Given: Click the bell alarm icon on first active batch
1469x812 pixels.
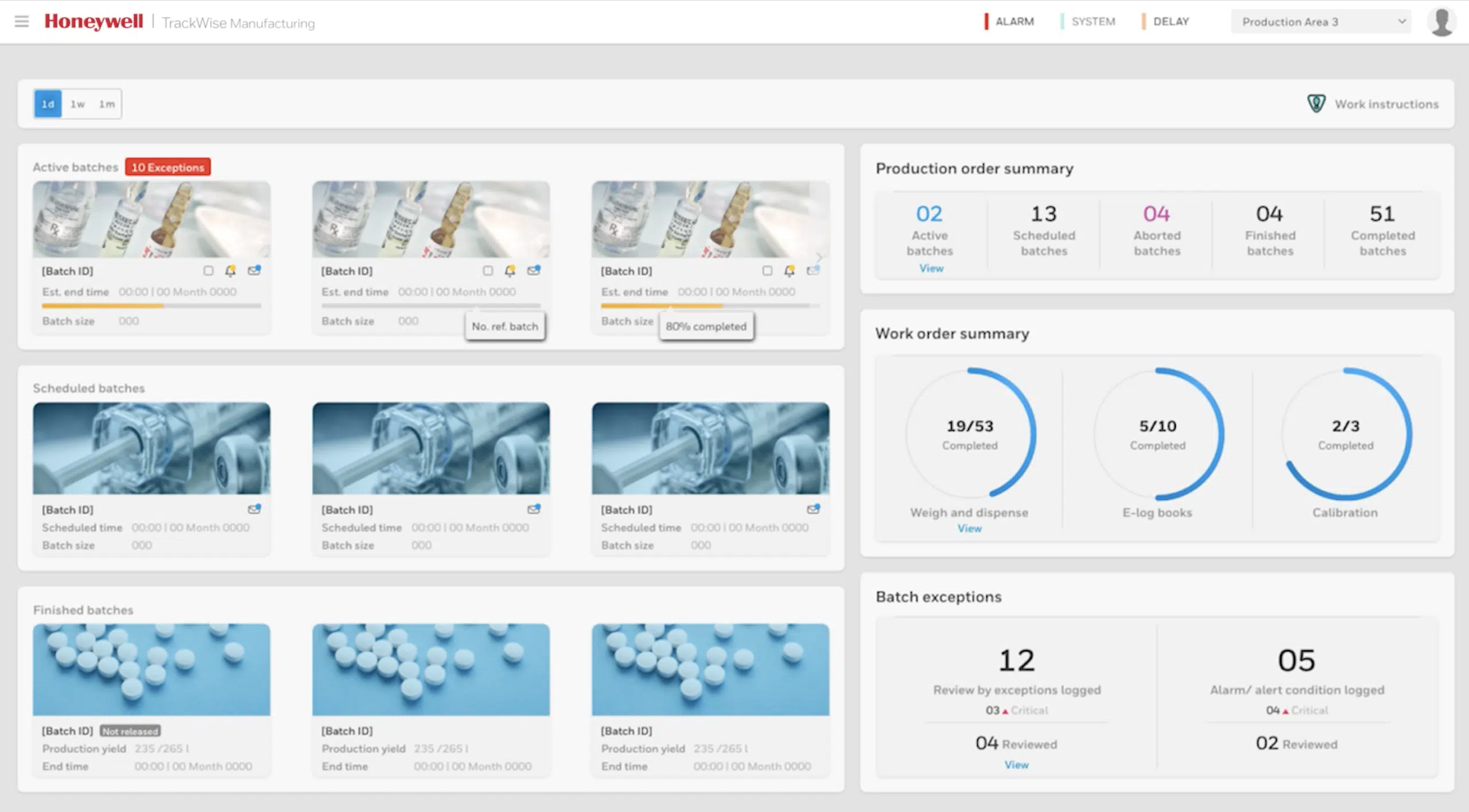Looking at the screenshot, I should (x=231, y=270).
